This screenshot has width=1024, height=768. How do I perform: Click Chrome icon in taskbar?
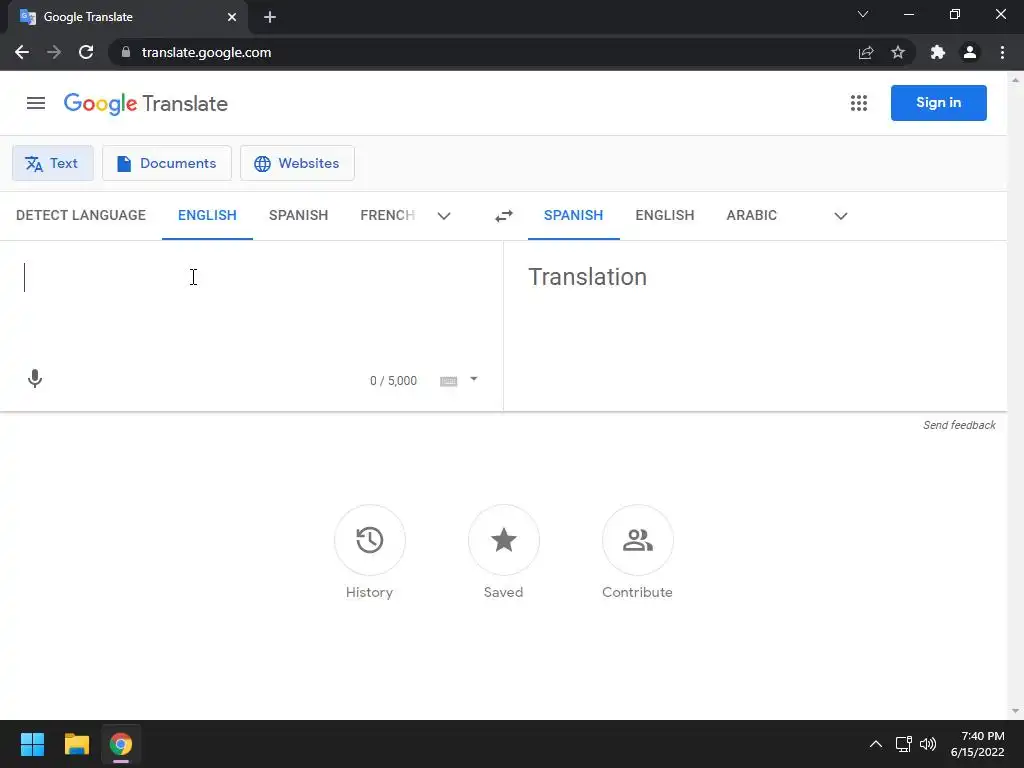121,744
